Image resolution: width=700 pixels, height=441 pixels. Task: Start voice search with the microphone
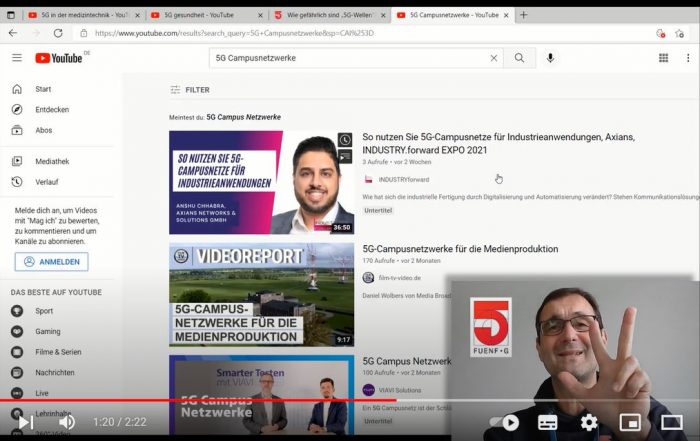point(550,58)
